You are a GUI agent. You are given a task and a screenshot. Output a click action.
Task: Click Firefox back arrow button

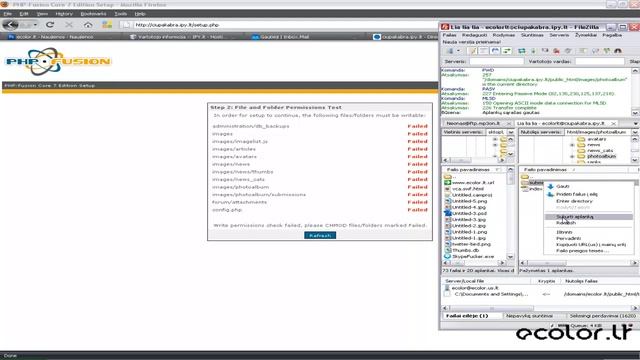pyautogui.click(x=11, y=25)
